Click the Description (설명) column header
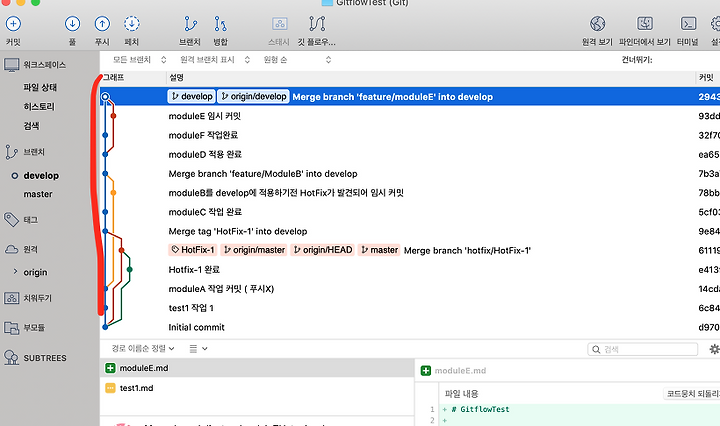Screen dimensions: 720x426 (x=177, y=78)
